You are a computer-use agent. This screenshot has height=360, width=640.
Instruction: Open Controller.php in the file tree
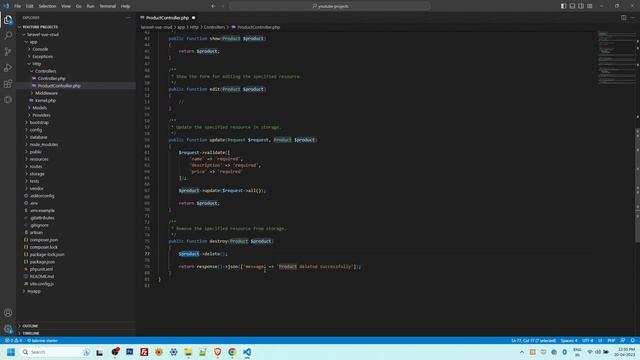click(x=51, y=78)
